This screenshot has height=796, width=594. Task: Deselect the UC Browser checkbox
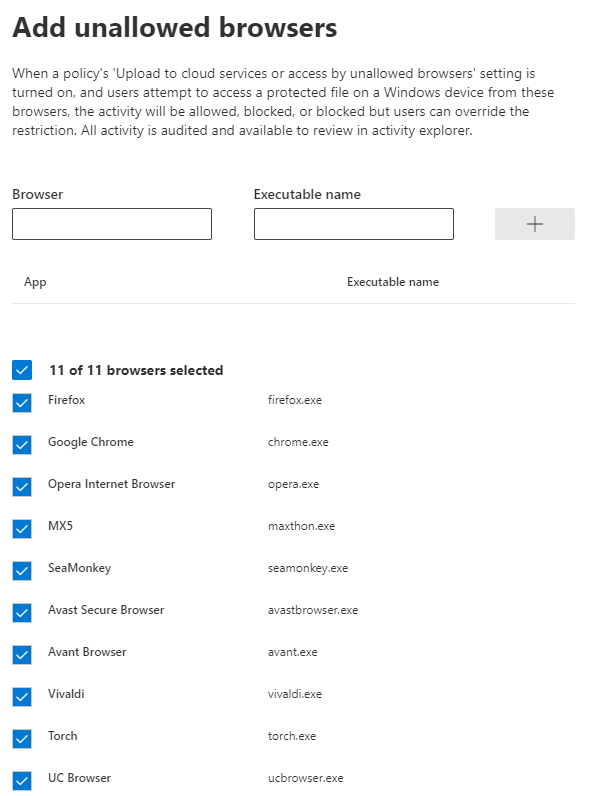coord(22,781)
